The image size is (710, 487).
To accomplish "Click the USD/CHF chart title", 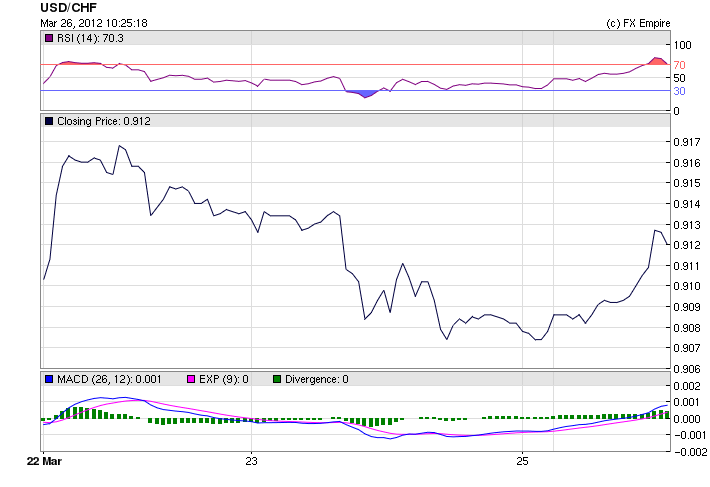I will tap(68, 8).
